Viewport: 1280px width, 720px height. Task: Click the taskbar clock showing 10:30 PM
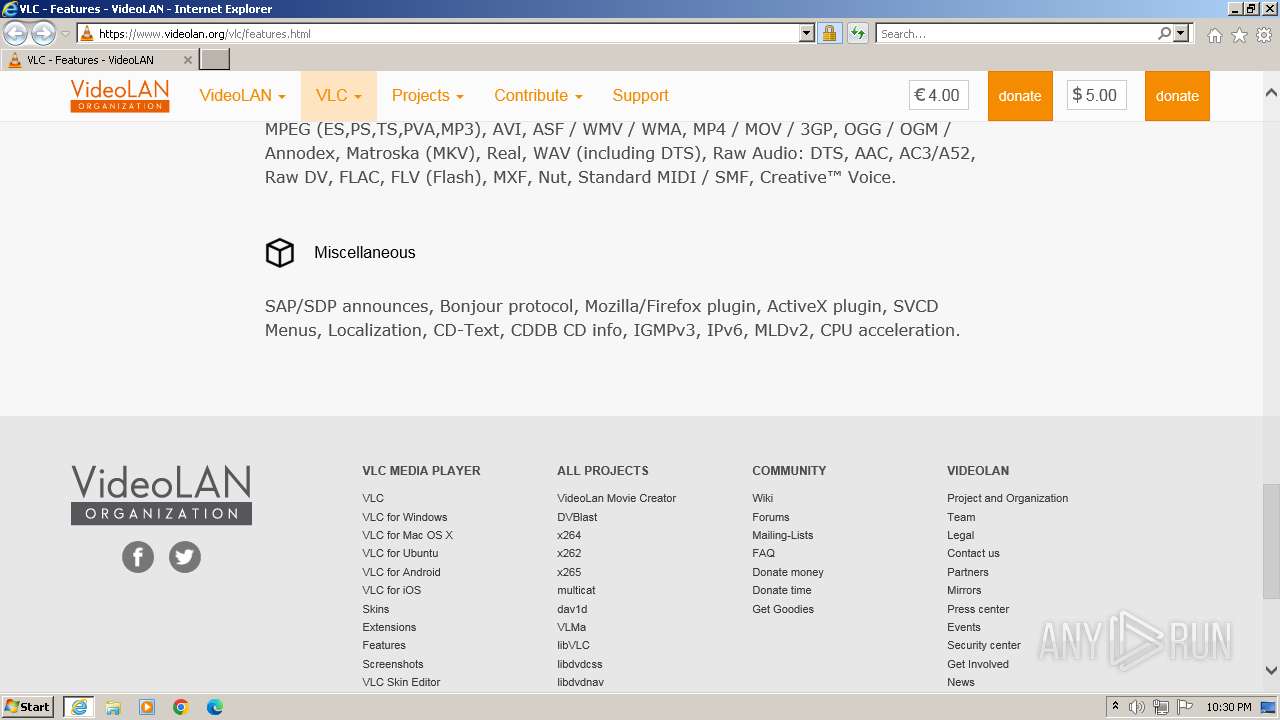1229,707
